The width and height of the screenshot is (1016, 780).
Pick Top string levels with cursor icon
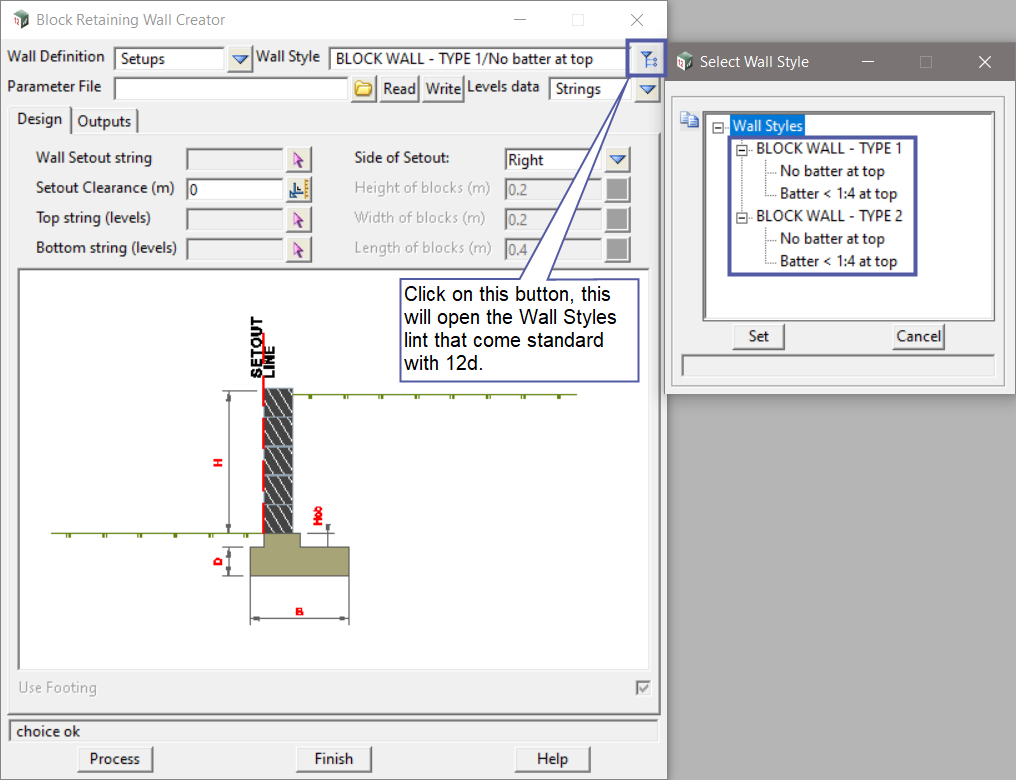299,219
